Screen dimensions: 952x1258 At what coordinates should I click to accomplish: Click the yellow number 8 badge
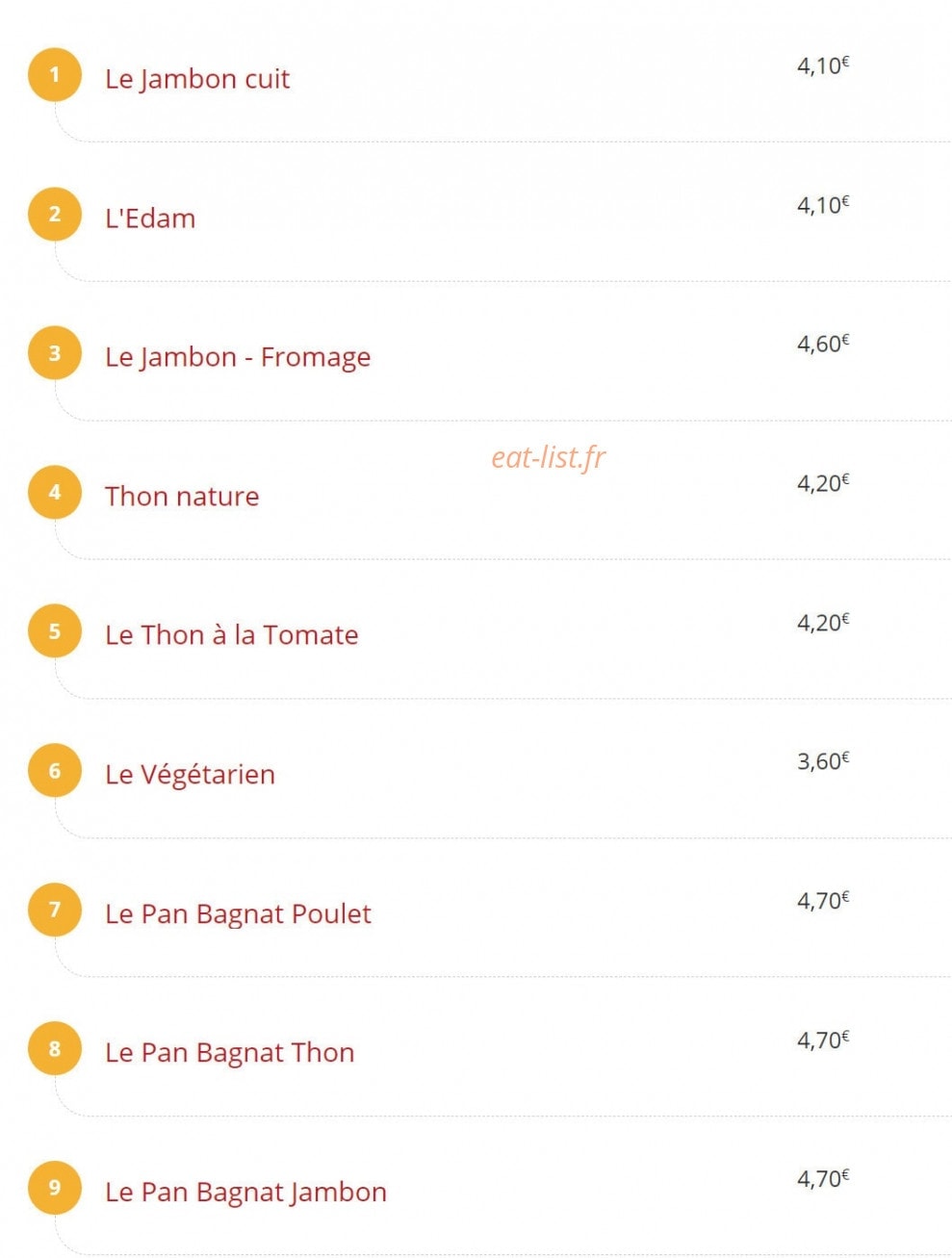click(x=55, y=1048)
